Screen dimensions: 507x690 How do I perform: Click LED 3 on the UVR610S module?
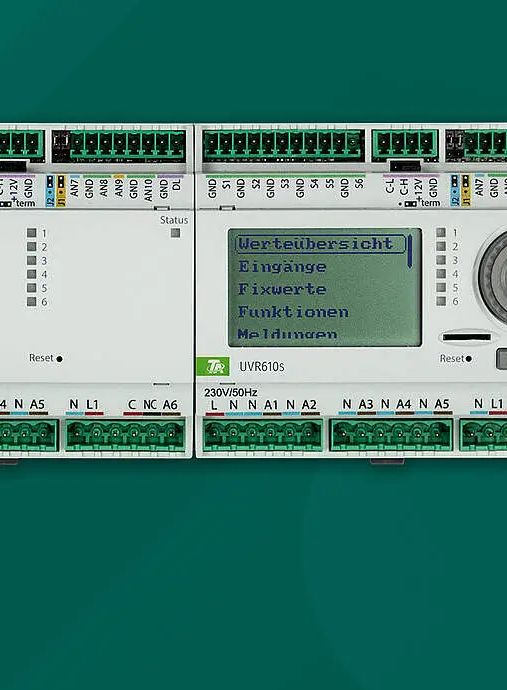pyautogui.click(x=441, y=260)
